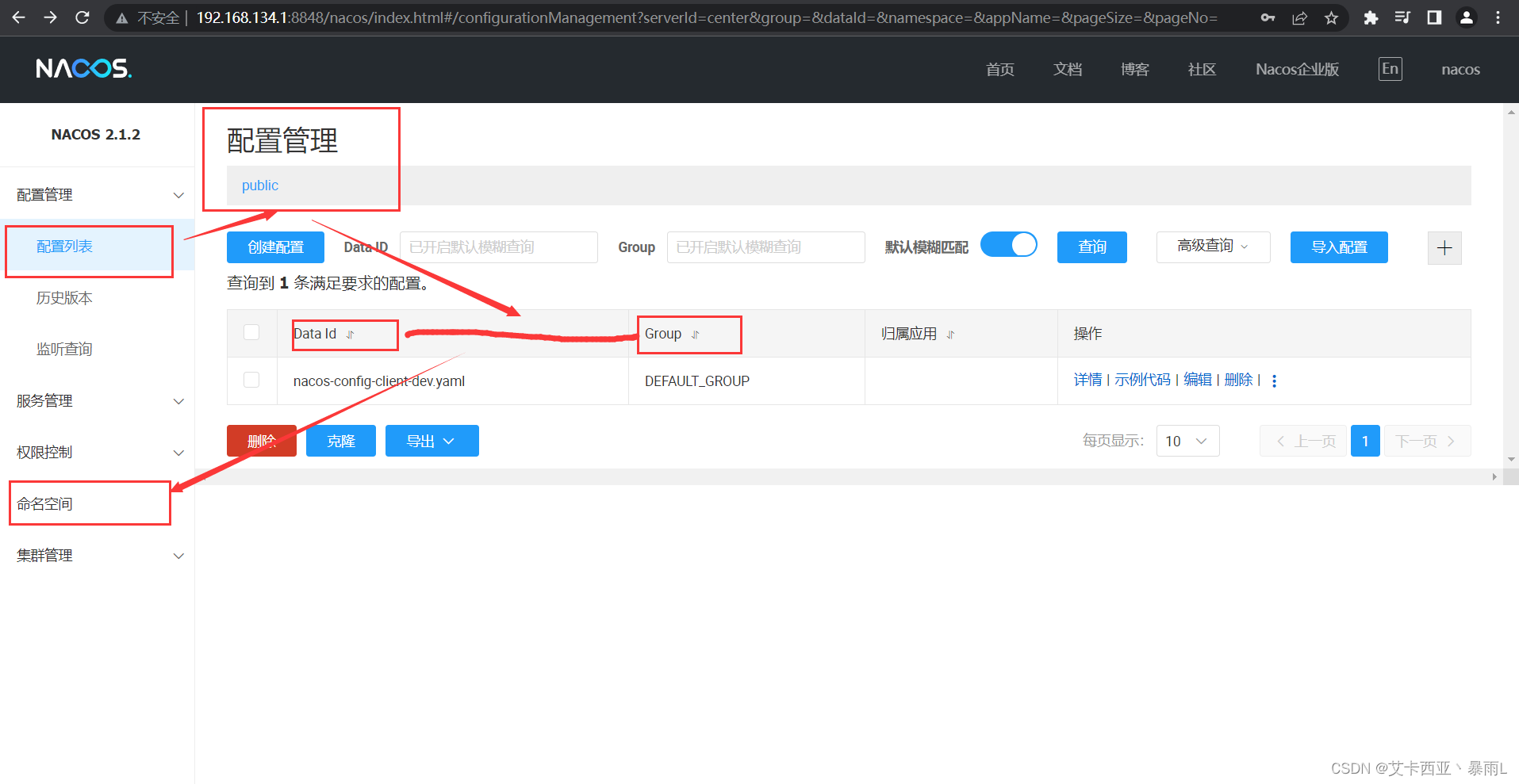Click the vertical scrollbar down arrow

[x=1511, y=460]
